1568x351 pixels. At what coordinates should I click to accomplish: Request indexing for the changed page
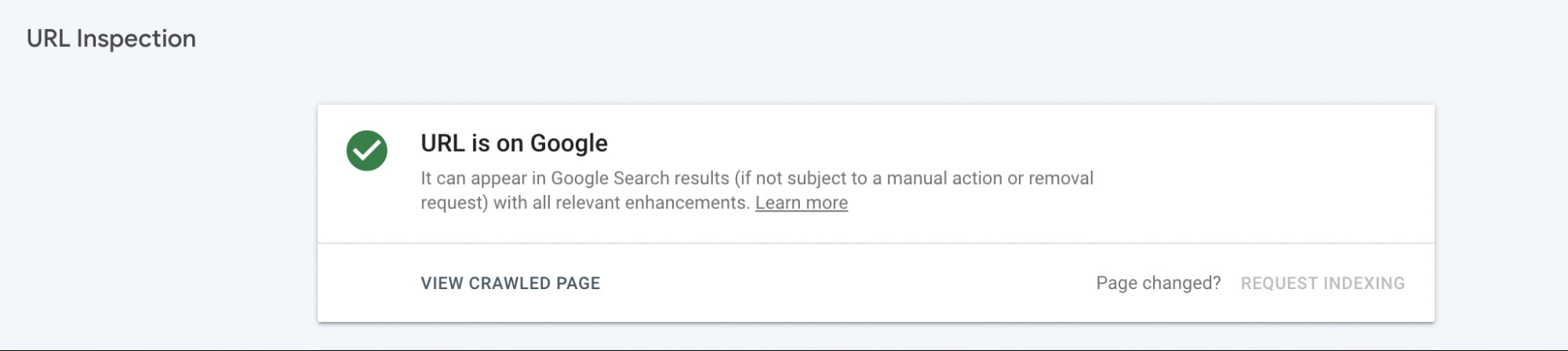pos(1322,284)
